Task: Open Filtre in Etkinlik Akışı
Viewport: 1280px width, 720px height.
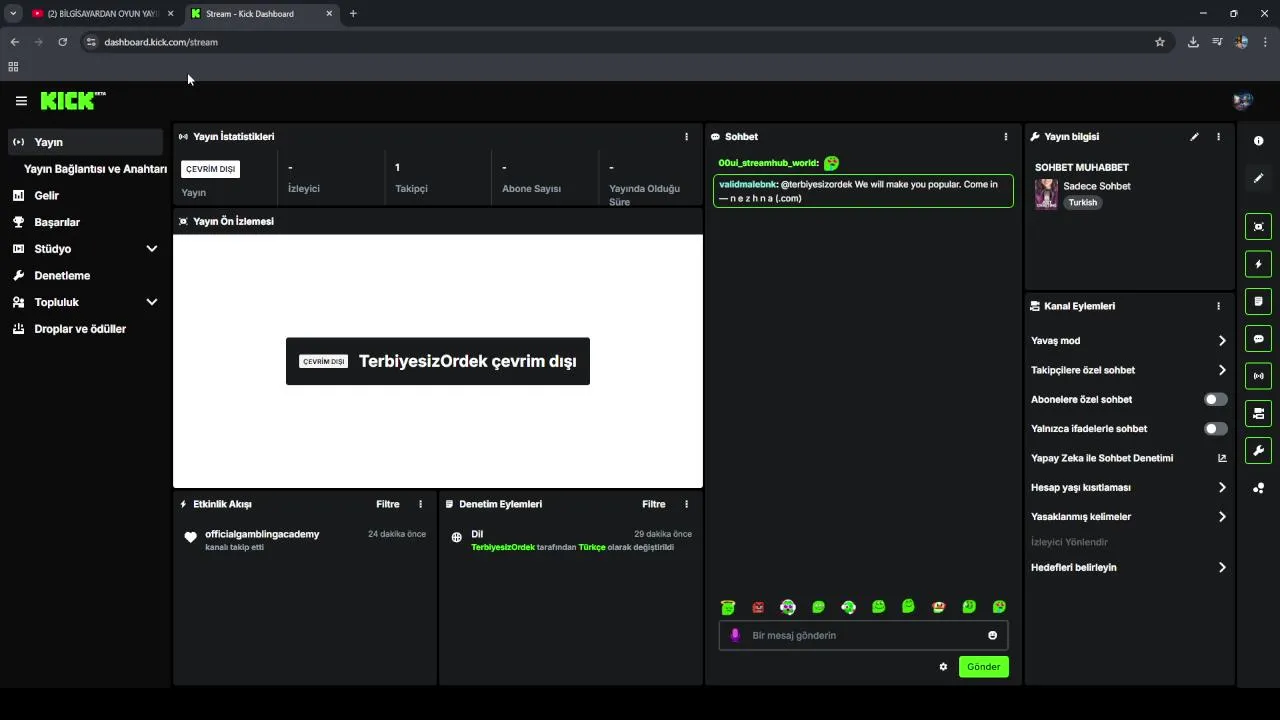Action: click(388, 504)
